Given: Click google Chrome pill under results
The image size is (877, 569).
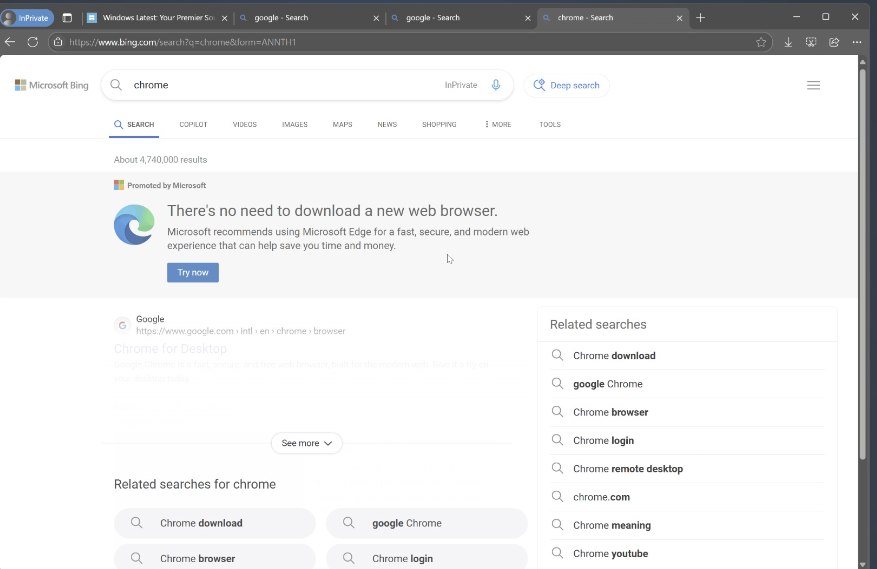Looking at the screenshot, I should (x=427, y=523).
